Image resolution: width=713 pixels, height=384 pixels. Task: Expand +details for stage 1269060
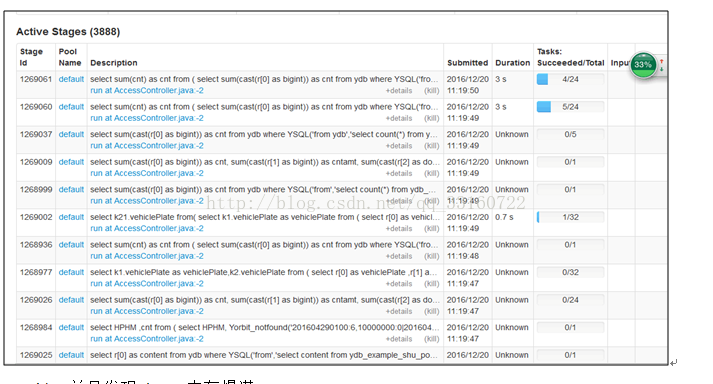(399, 118)
